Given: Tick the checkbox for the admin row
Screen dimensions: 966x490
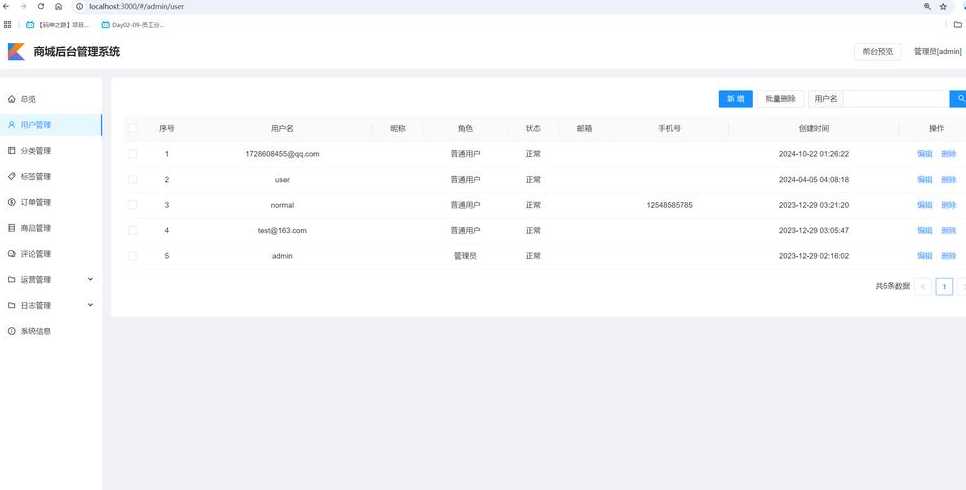Looking at the screenshot, I should point(132,255).
